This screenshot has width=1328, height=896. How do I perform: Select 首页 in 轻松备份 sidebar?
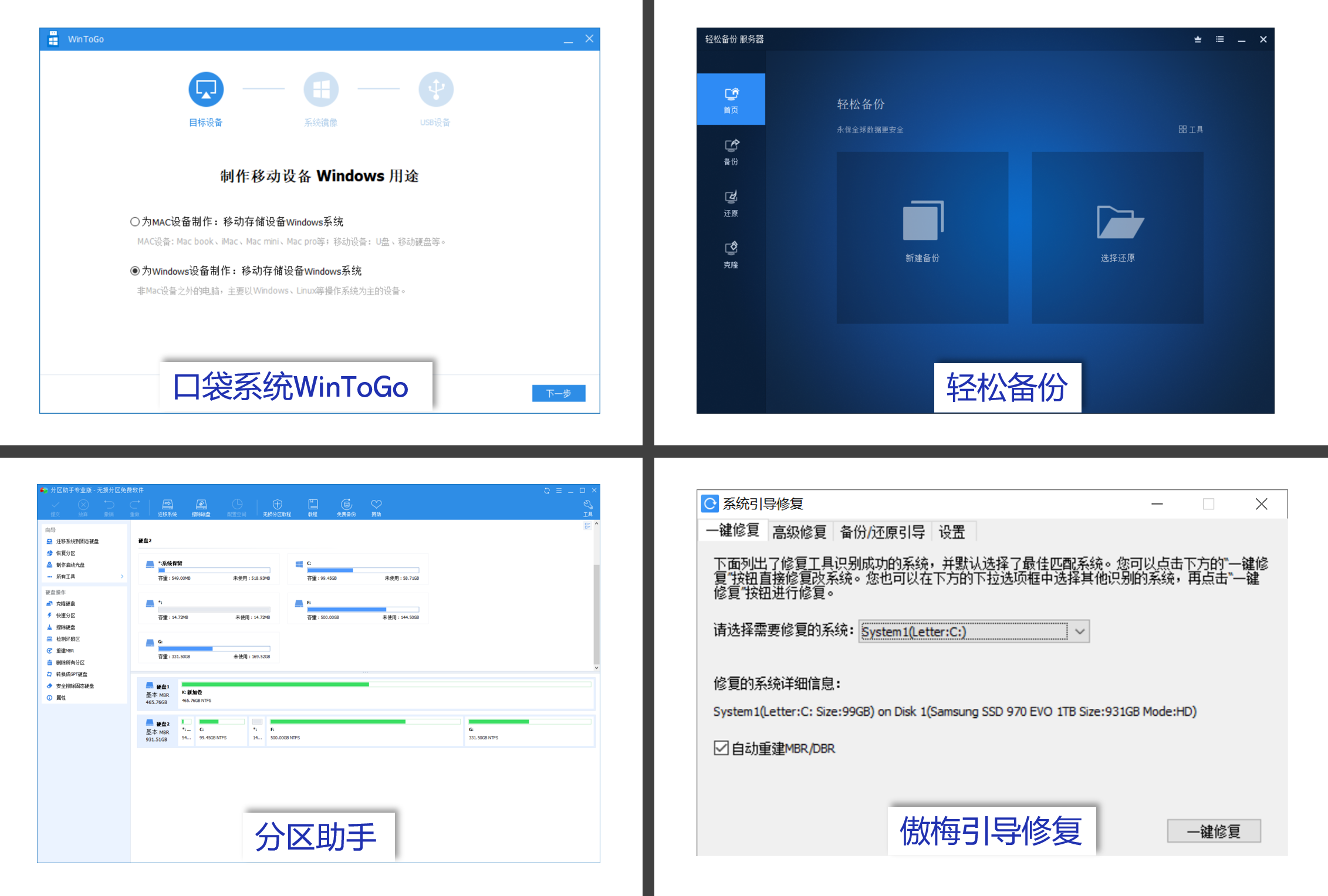pyautogui.click(x=731, y=99)
